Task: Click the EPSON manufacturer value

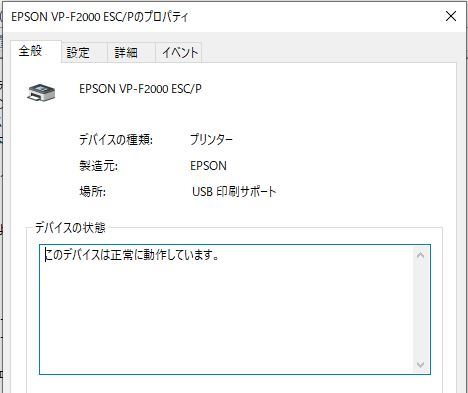Action: tap(208, 166)
